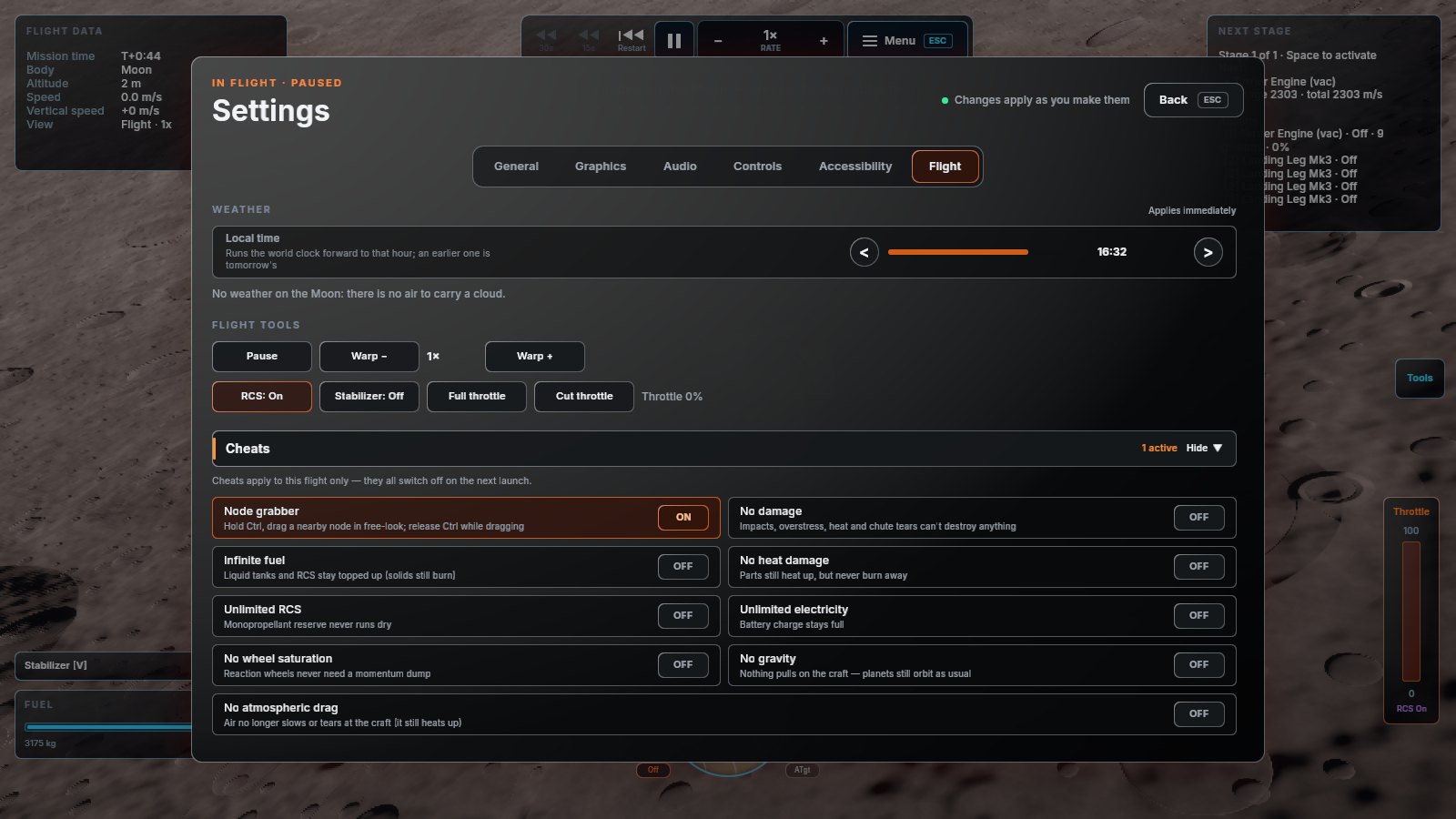
Task: Toggle the RCS: On button
Action: pos(262,397)
